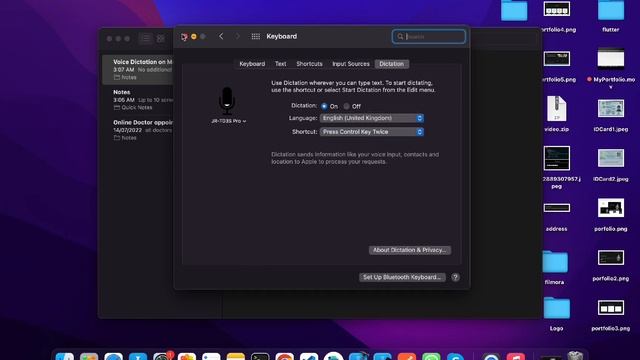Select porfolio2.png on the desktop

coord(611,258)
